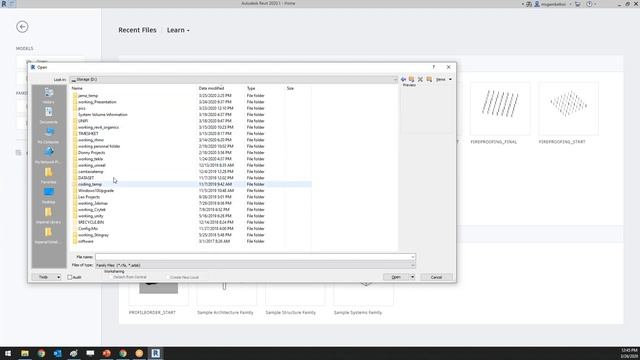
Task: Click the help icon in Revit title bar
Action: click(x=589, y=4)
